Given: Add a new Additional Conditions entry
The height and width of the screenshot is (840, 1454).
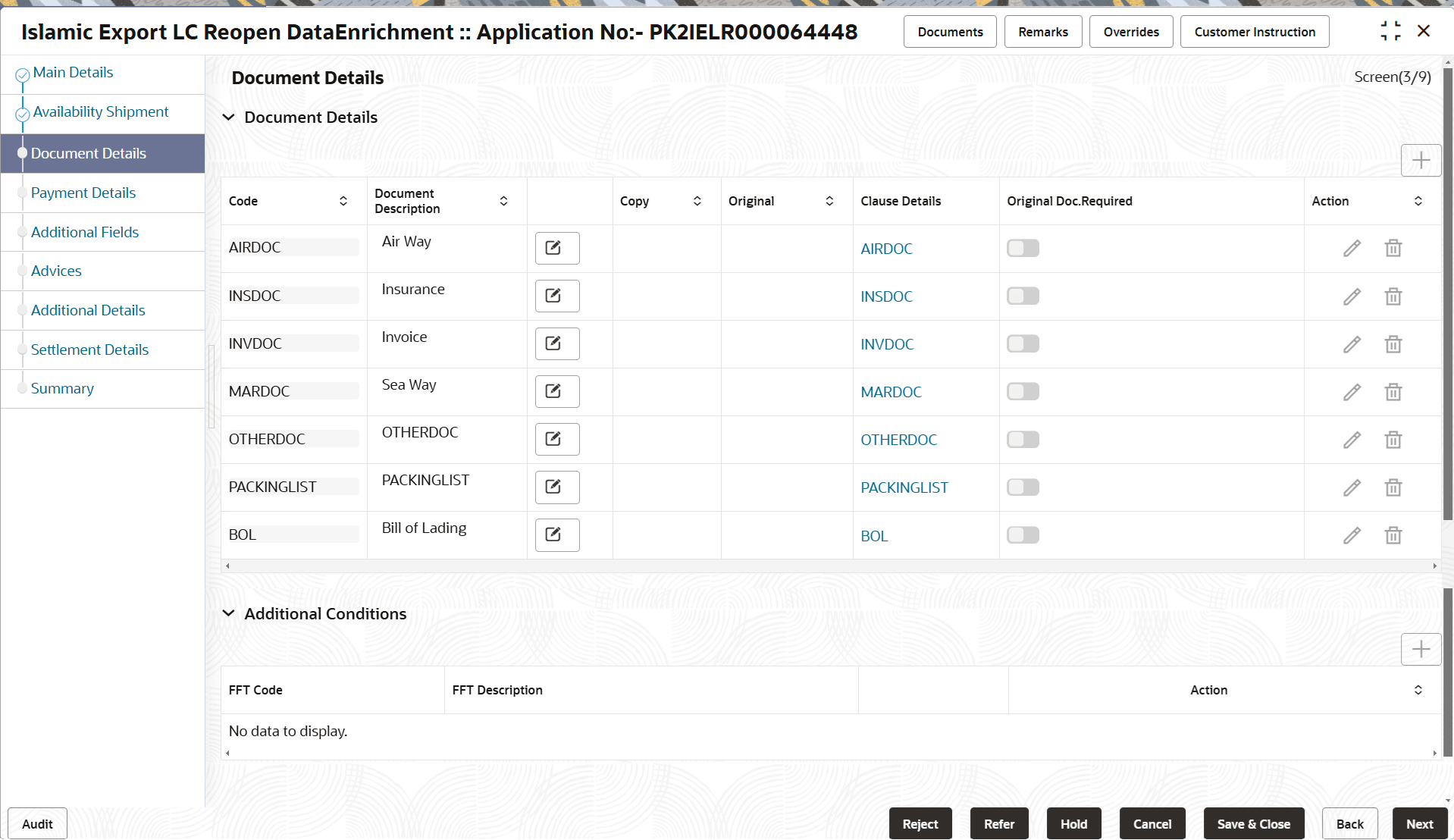Looking at the screenshot, I should (1421, 649).
